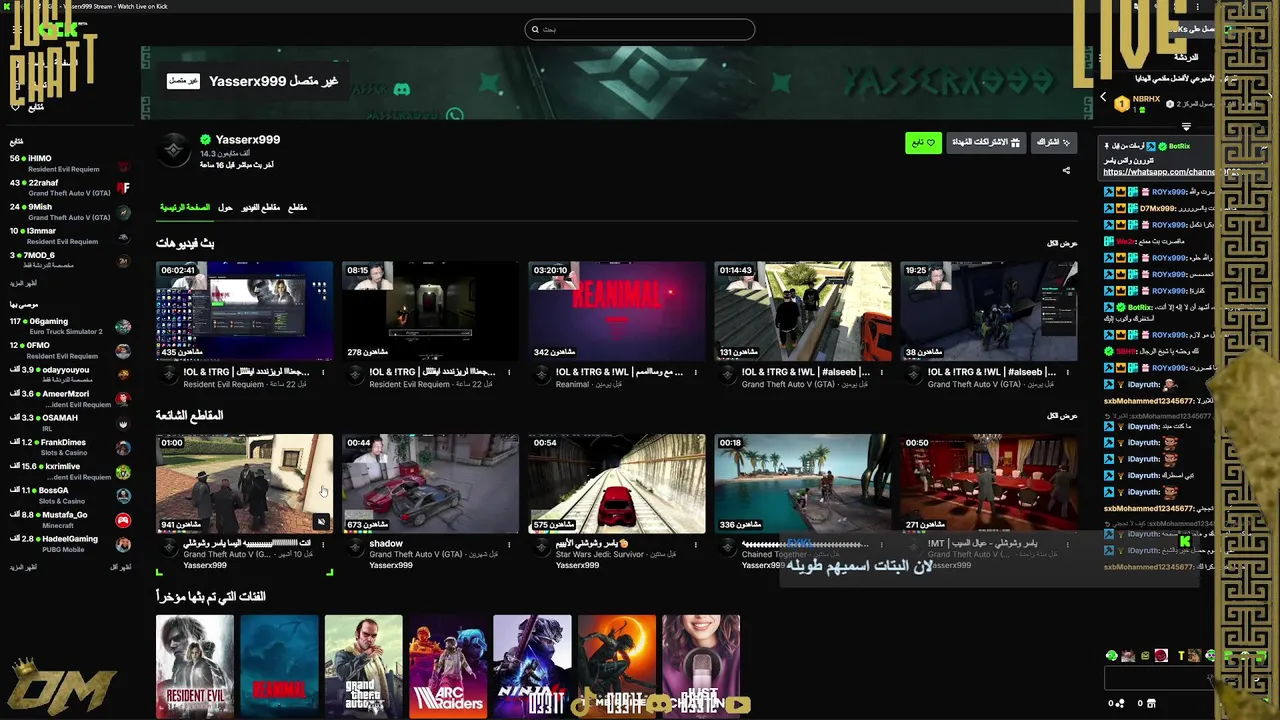Open odayyouyou avatar in recommended list
1280x720 pixels.
click(x=123, y=375)
